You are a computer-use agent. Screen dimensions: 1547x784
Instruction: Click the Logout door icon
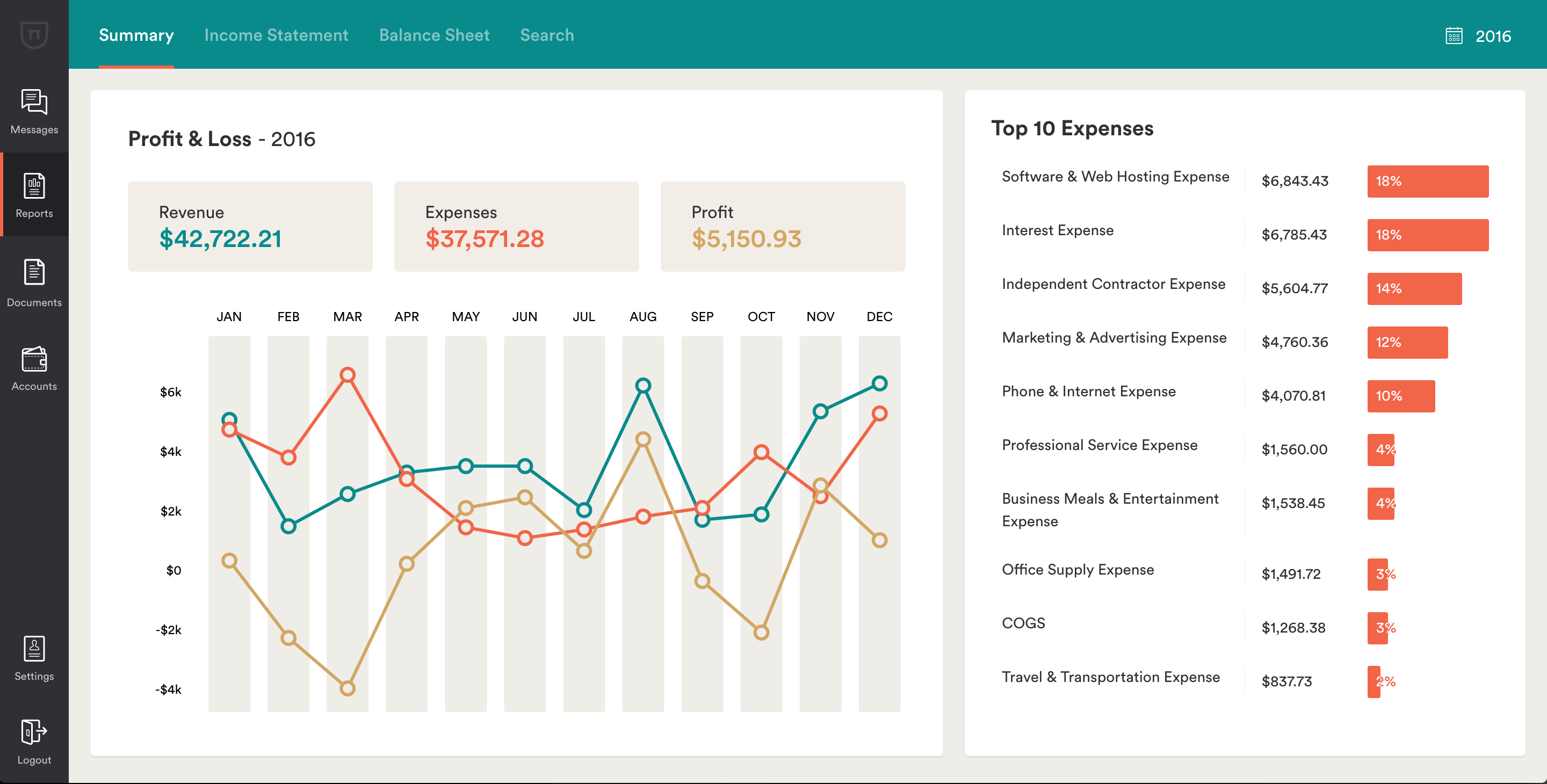point(34,732)
